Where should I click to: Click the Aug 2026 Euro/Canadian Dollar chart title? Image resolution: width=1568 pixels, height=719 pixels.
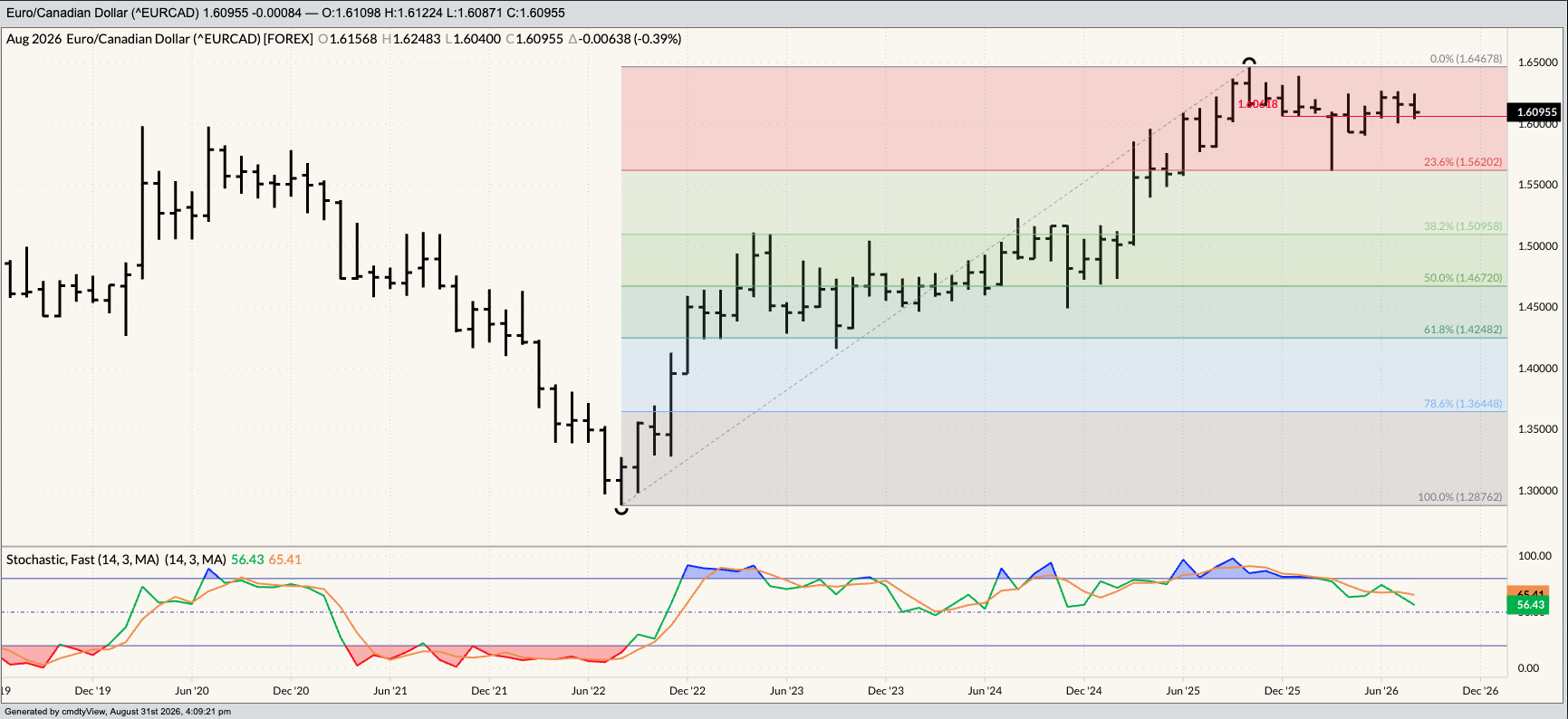[x=159, y=39]
